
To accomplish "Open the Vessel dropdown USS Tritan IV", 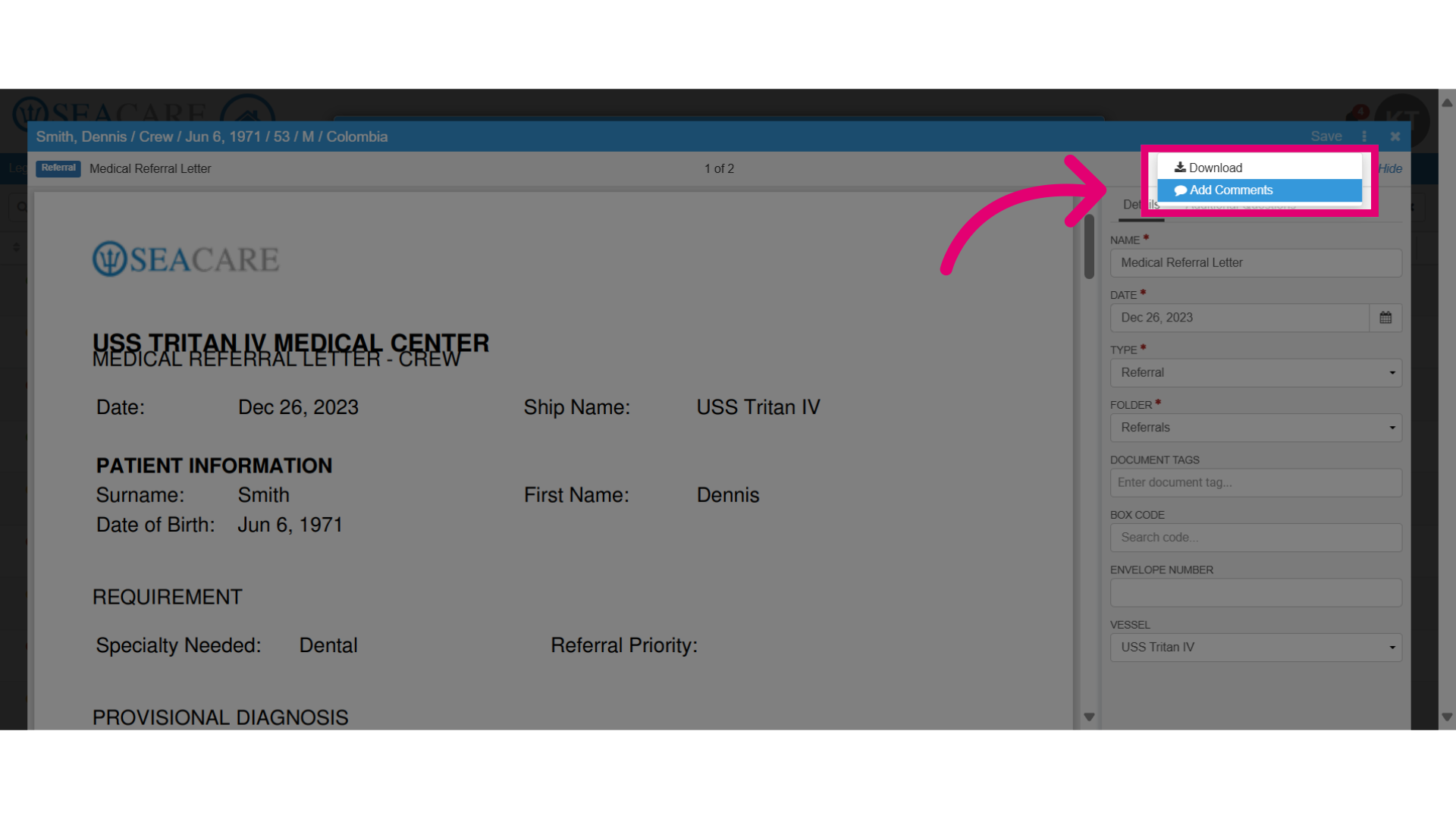I will point(1256,648).
